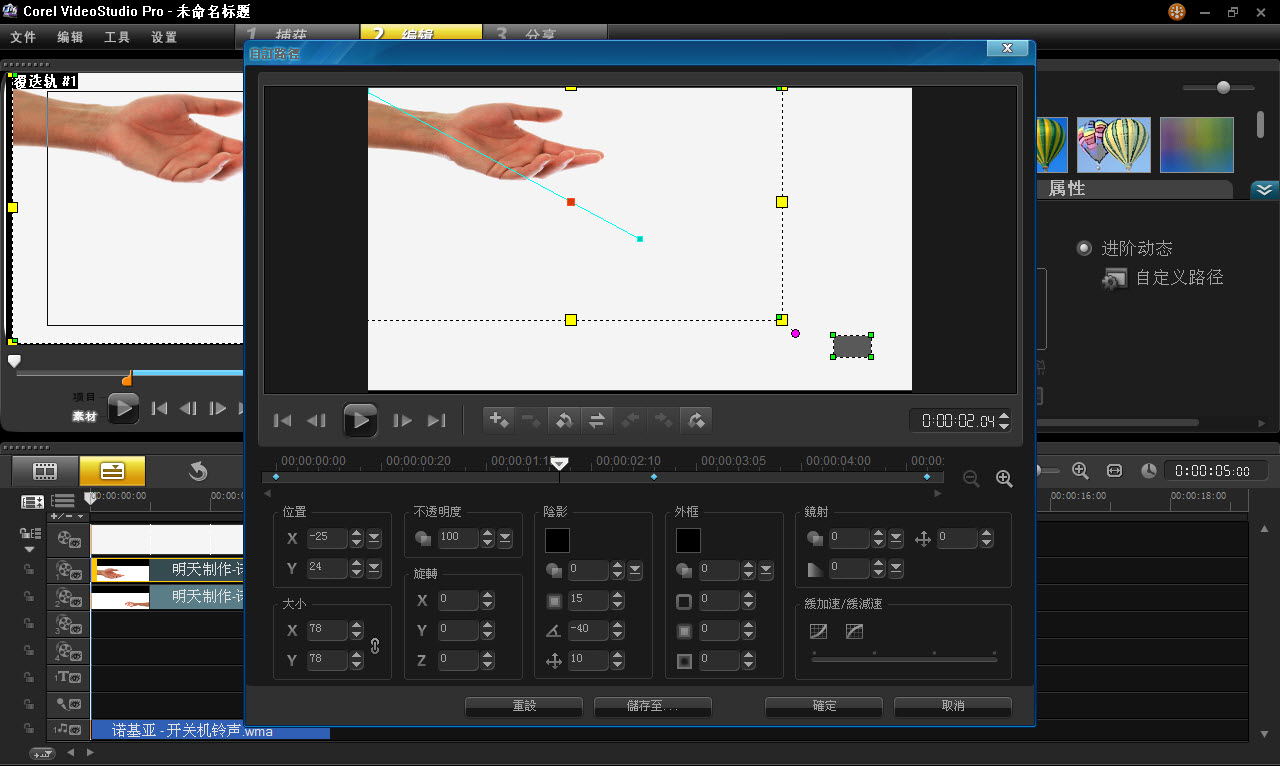This screenshot has width=1280, height=766.
Task: Jump to start in path dialog preview
Action: click(283, 421)
